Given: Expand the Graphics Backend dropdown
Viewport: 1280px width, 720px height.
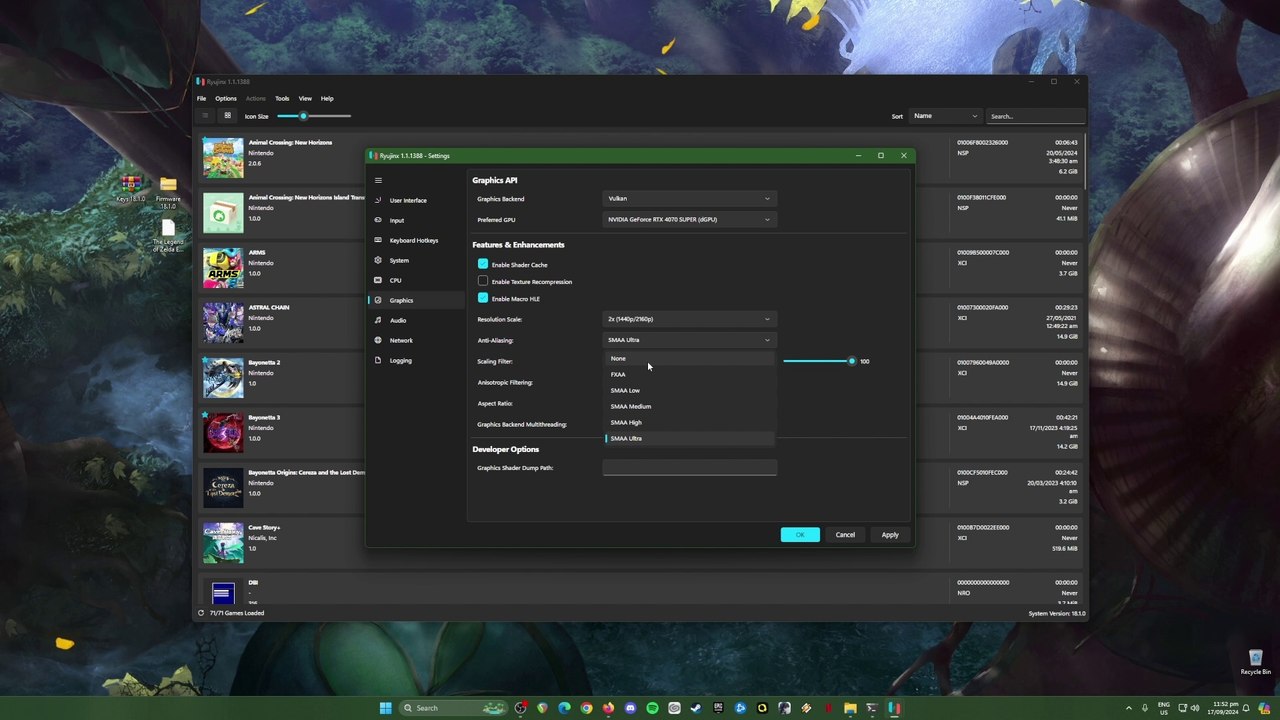Looking at the screenshot, I should (x=689, y=198).
